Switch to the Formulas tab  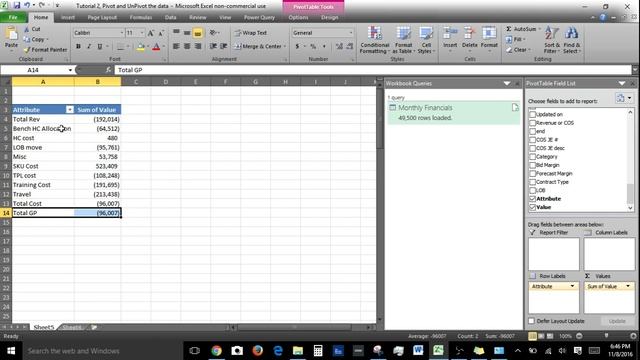point(140,18)
